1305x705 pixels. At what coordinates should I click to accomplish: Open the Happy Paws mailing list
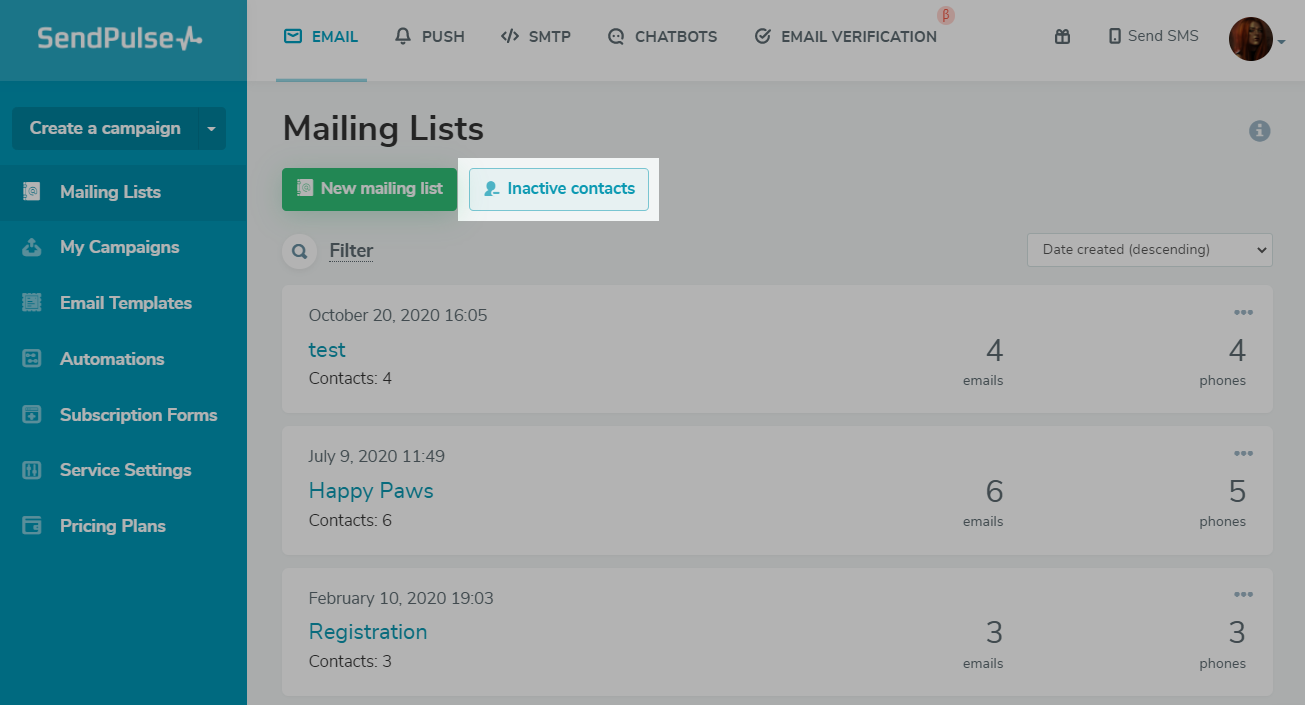pyautogui.click(x=371, y=491)
